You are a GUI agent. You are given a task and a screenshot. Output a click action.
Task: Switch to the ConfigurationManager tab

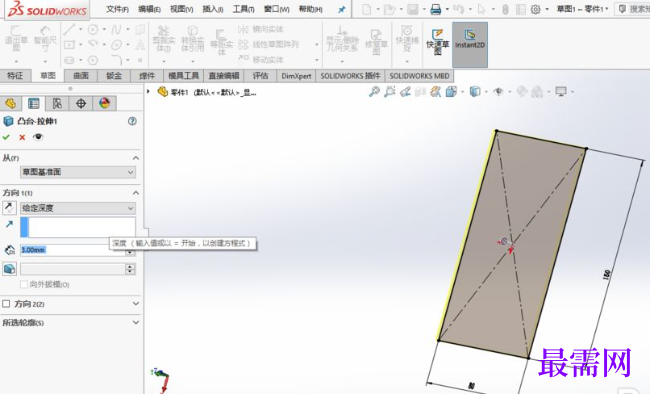(x=57, y=103)
